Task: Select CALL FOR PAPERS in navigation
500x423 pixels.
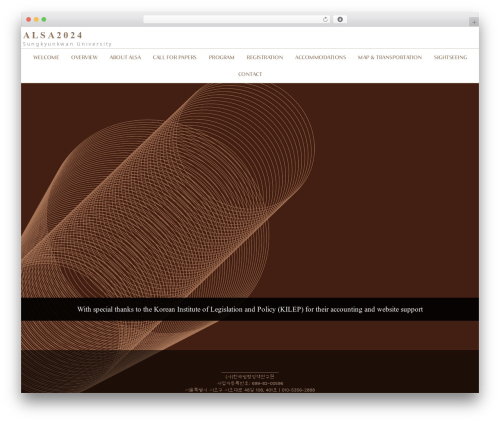Action: click(175, 57)
